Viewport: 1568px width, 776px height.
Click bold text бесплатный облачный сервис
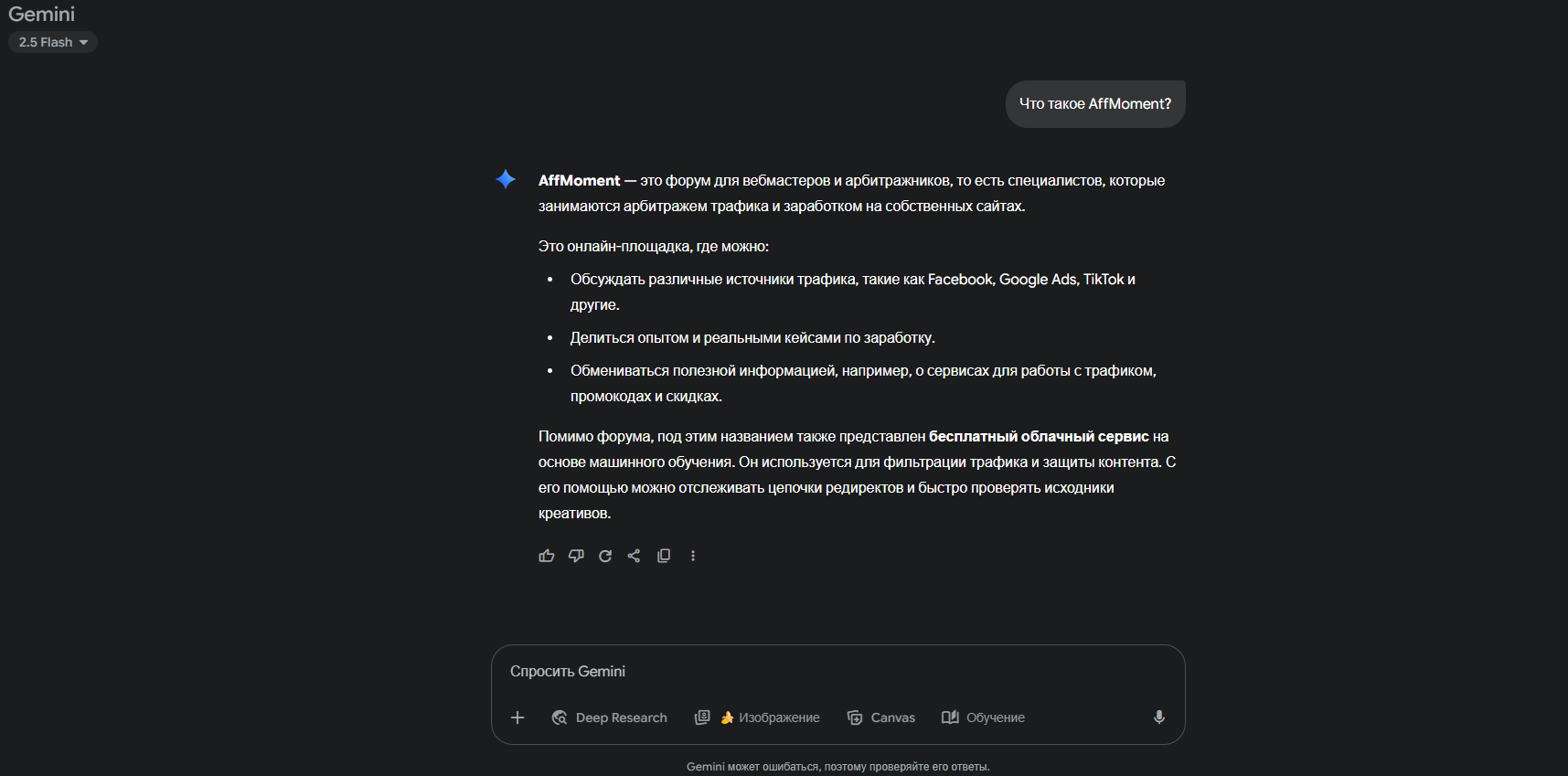1038,437
